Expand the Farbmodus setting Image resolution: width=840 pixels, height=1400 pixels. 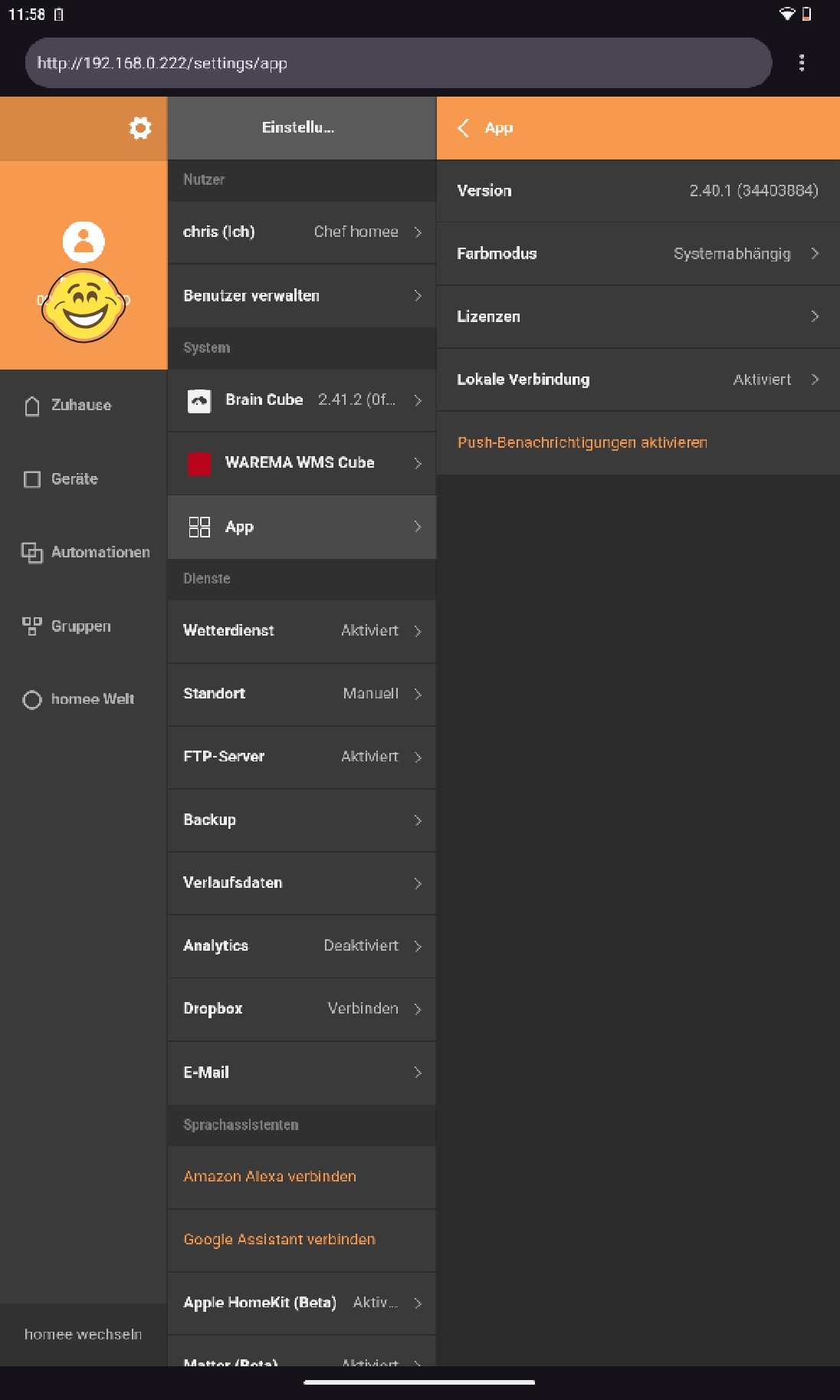[x=638, y=254]
